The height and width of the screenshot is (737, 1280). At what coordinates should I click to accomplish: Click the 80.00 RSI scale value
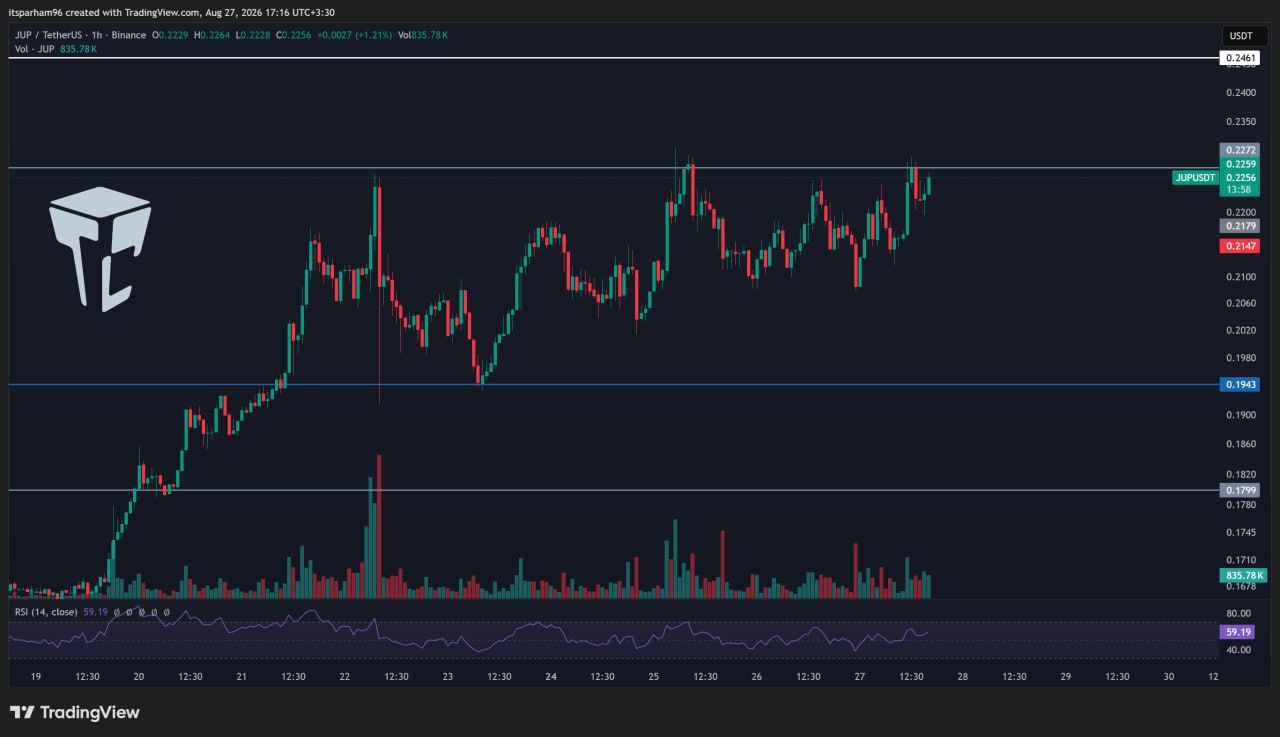(x=1239, y=613)
